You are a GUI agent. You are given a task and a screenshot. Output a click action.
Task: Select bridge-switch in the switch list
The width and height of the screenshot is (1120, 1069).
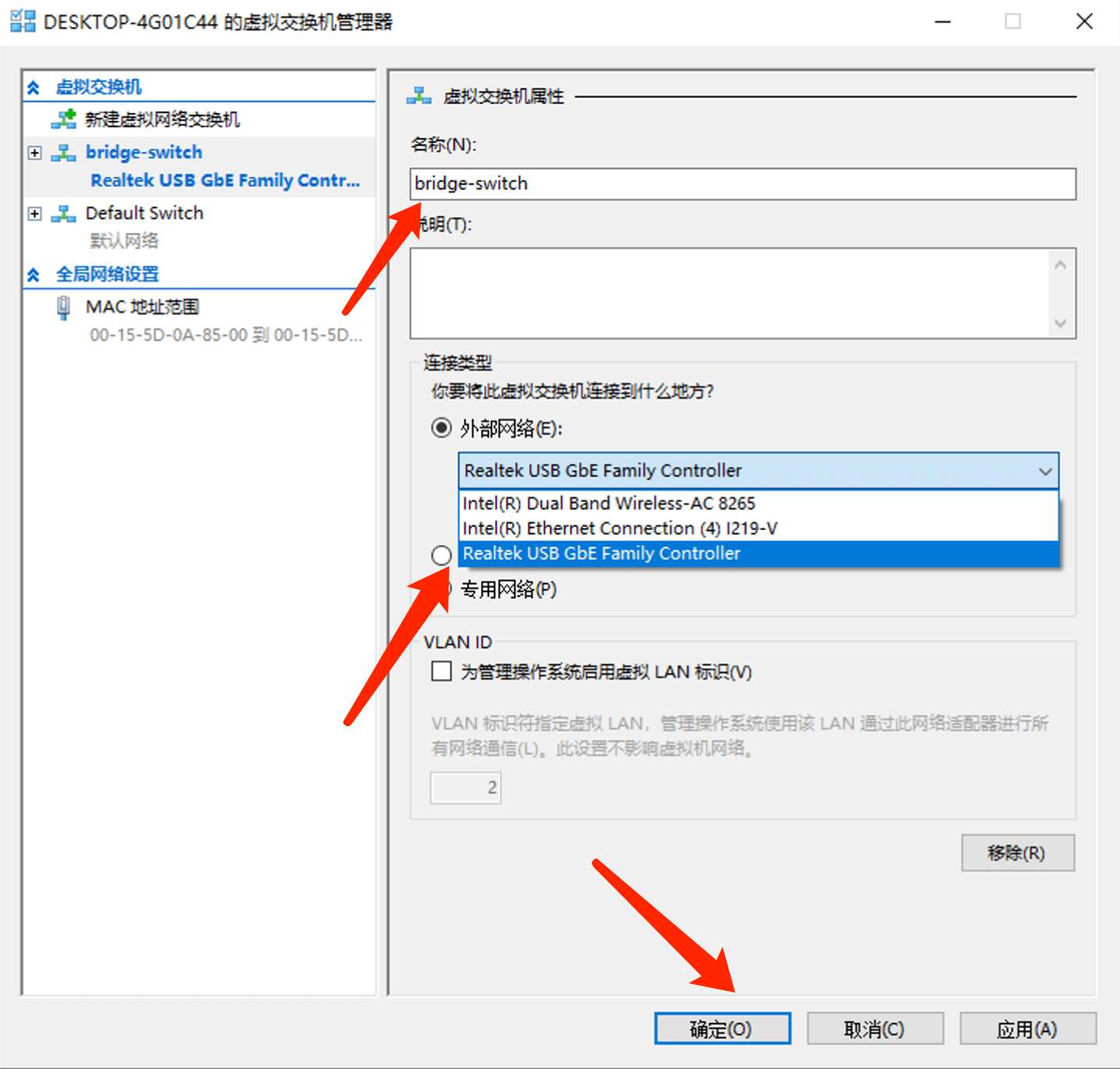tap(144, 152)
